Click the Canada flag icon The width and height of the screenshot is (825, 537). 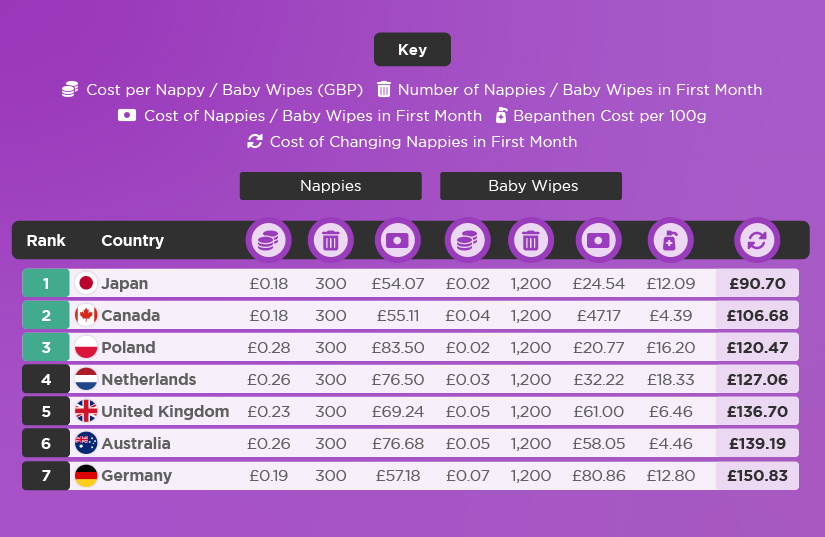(x=86, y=315)
